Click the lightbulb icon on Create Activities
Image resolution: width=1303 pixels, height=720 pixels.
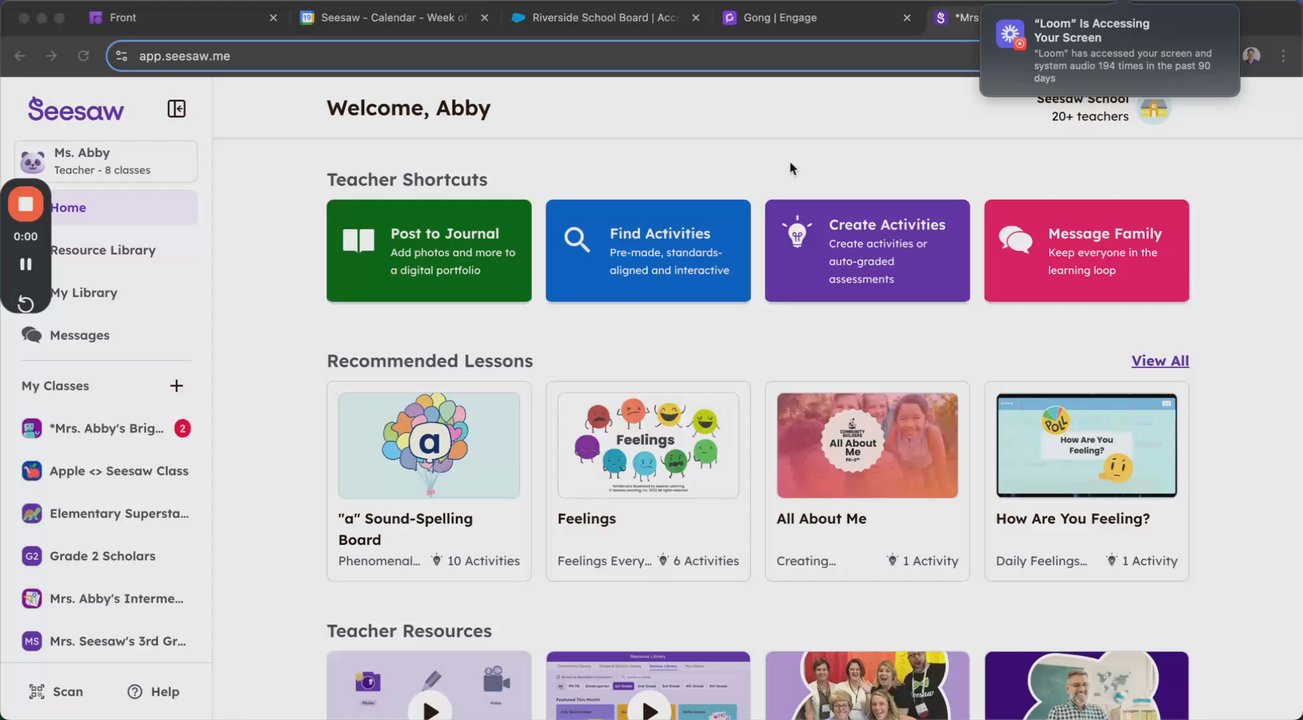pyautogui.click(x=796, y=232)
